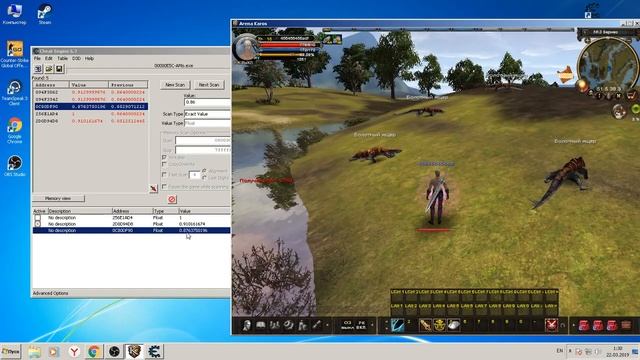Toggle Active checkbox for address 256E1AD4
The image size is (640, 360).
38,218
